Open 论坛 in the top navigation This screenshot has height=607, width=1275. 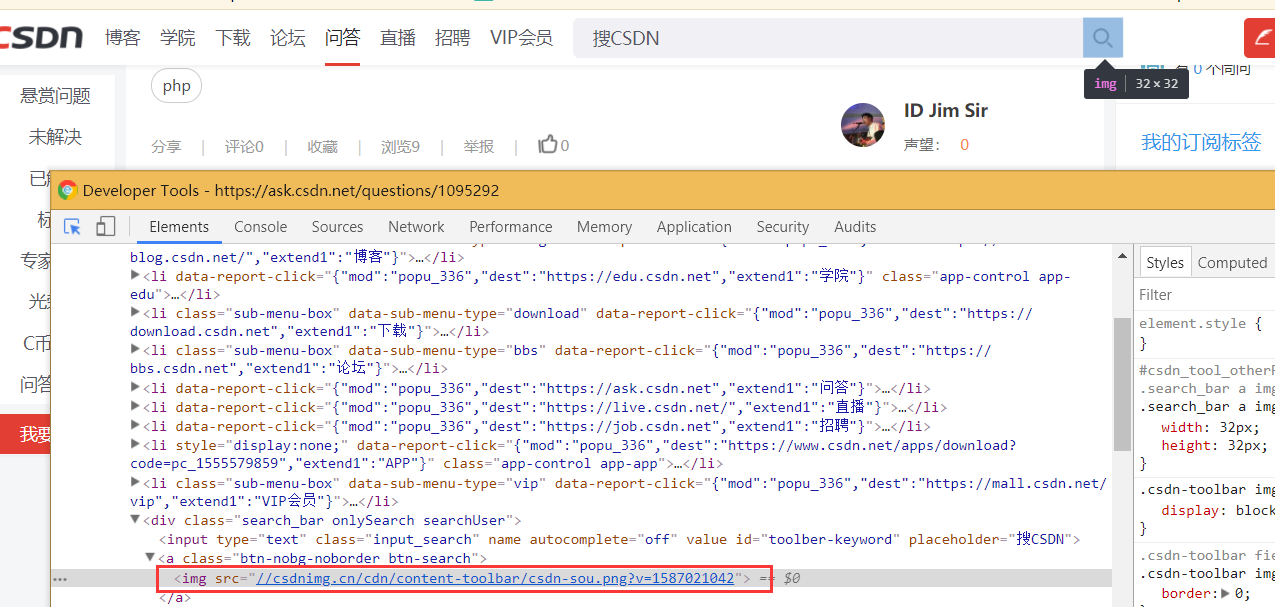point(288,38)
